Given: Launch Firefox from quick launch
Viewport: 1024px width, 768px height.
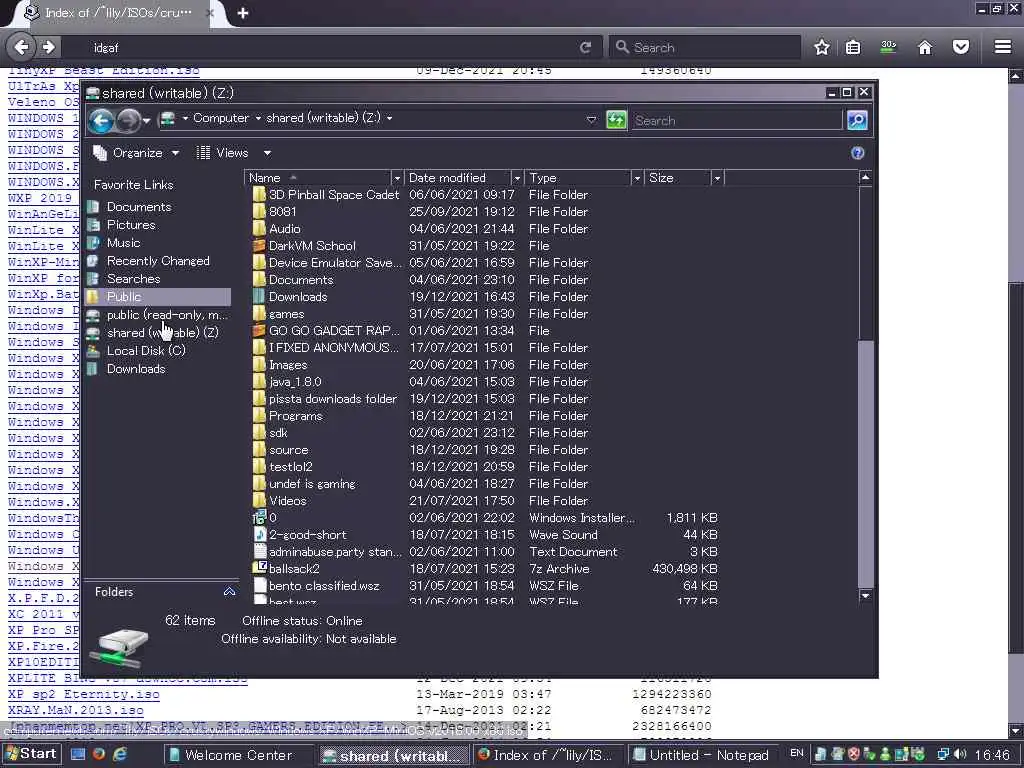Looking at the screenshot, I should click(x=99, y=754).
